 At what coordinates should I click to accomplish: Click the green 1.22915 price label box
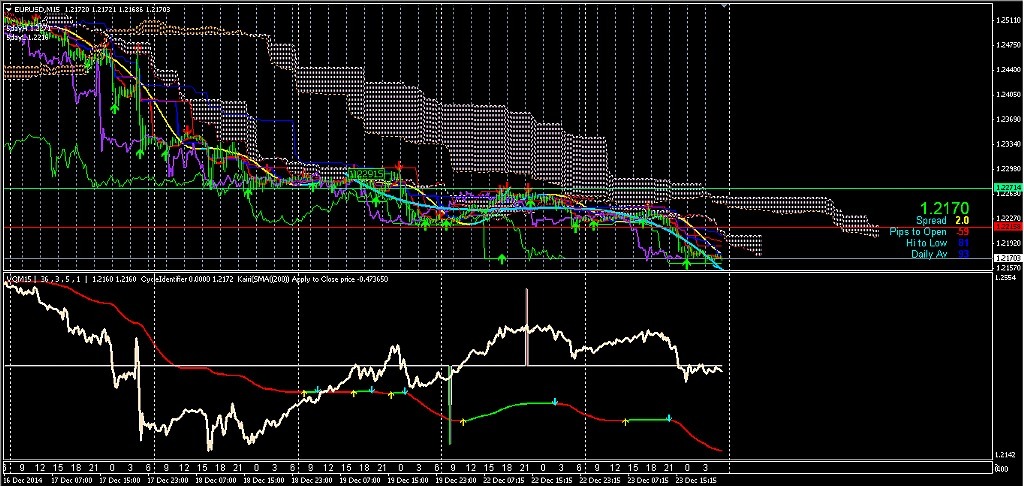[x=365, y=174]
